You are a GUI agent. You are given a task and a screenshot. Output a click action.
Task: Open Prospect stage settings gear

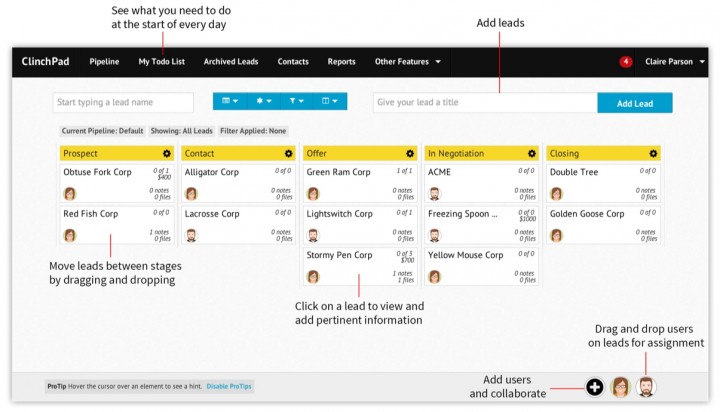(167, 153)
